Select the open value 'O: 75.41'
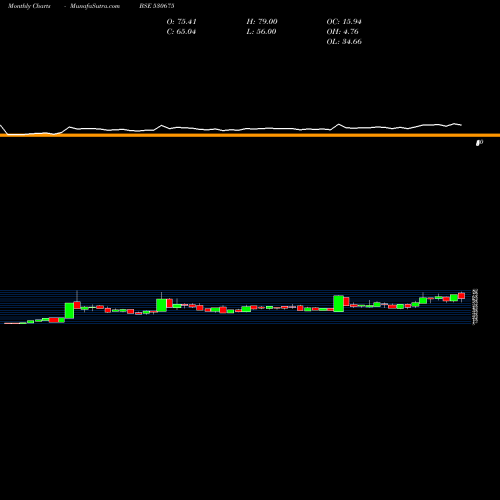 click(x=182, y=22)
